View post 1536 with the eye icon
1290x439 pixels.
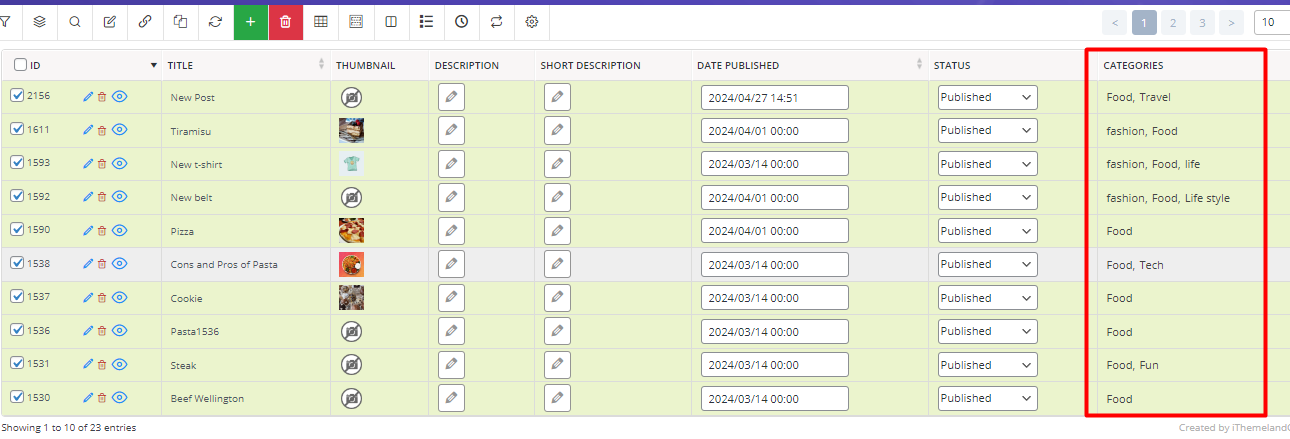point(119,331)
